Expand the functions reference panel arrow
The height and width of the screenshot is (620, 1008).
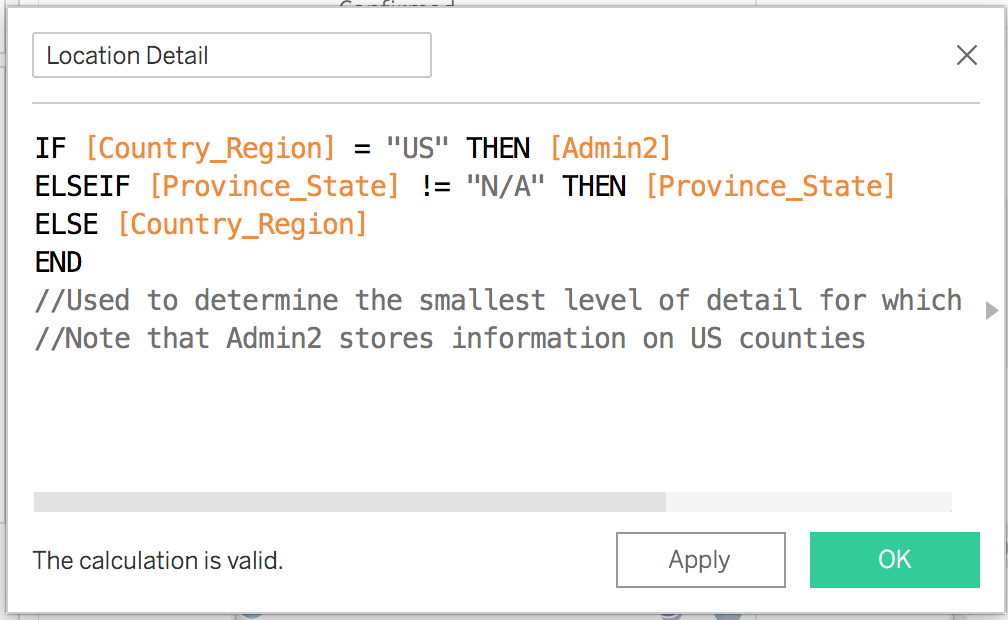pyautogui.click(x=991, y=310)
